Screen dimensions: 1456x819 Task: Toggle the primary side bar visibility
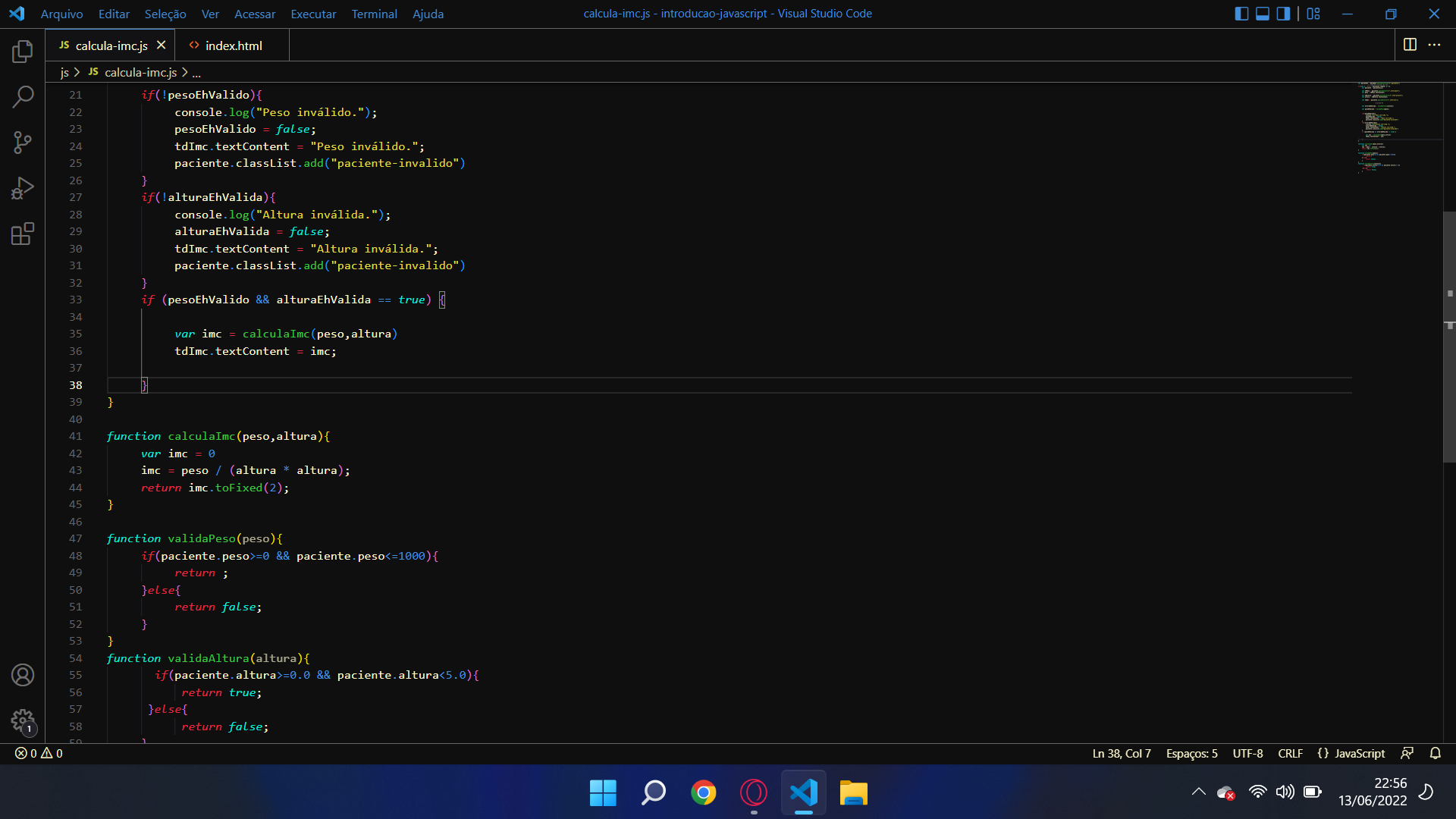[1241, 14]
